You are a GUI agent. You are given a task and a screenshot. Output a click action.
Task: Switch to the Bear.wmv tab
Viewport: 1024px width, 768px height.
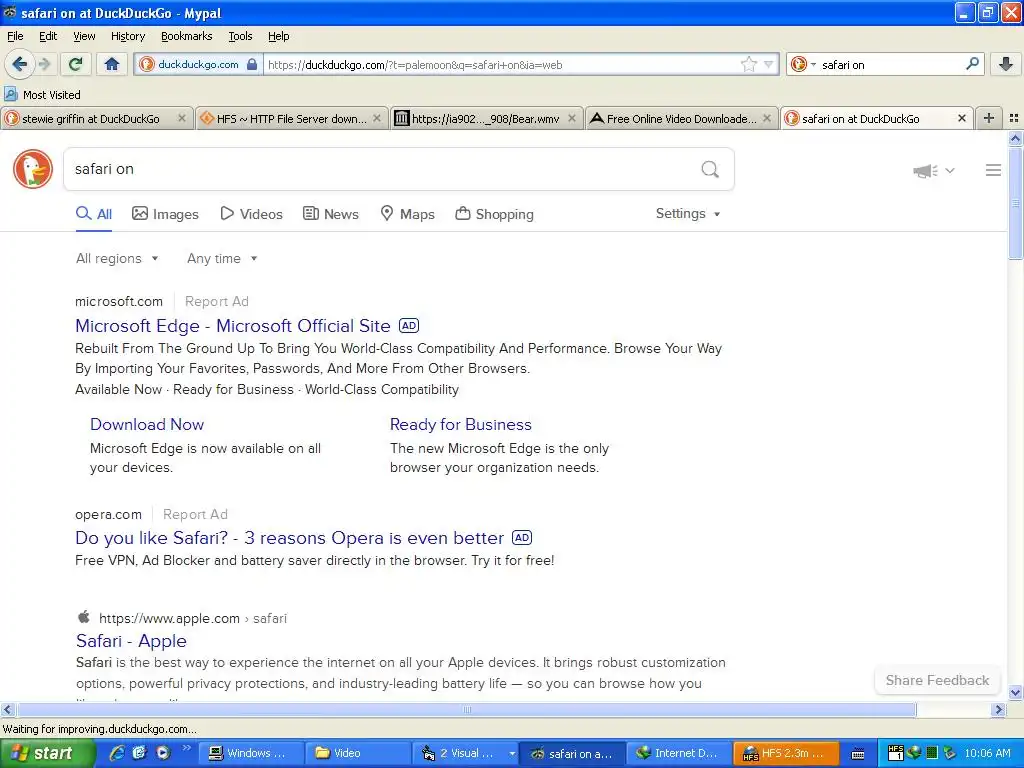(x=485, y=119)
